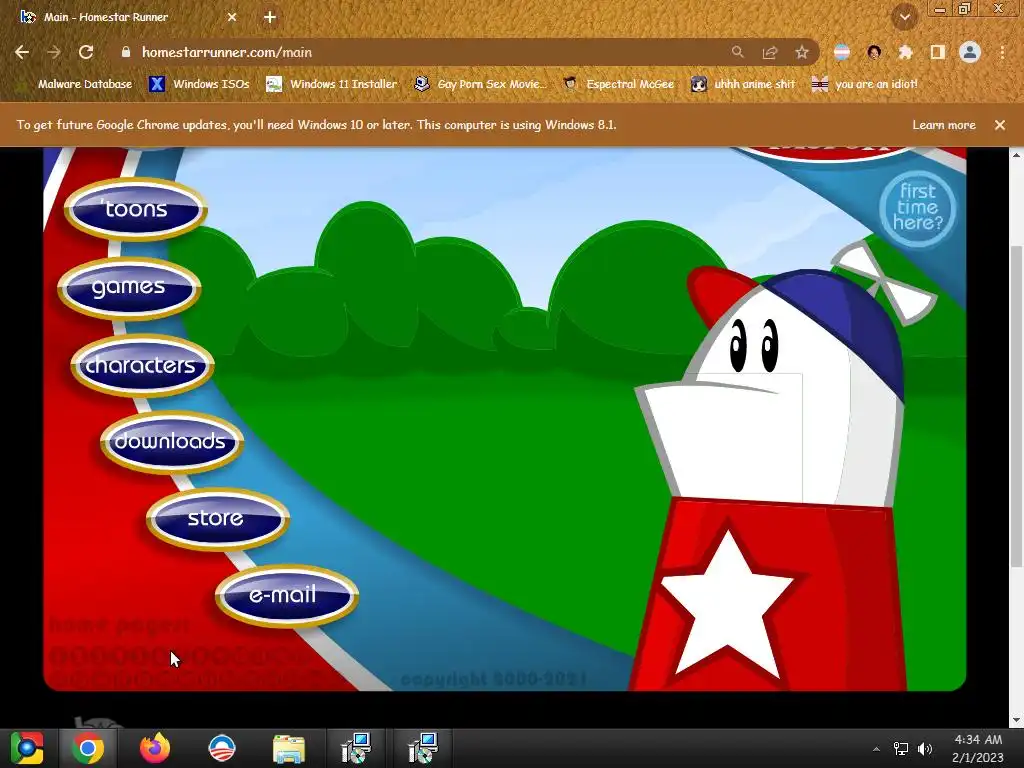Click the 'first time here?' circle

coord(918,208)
